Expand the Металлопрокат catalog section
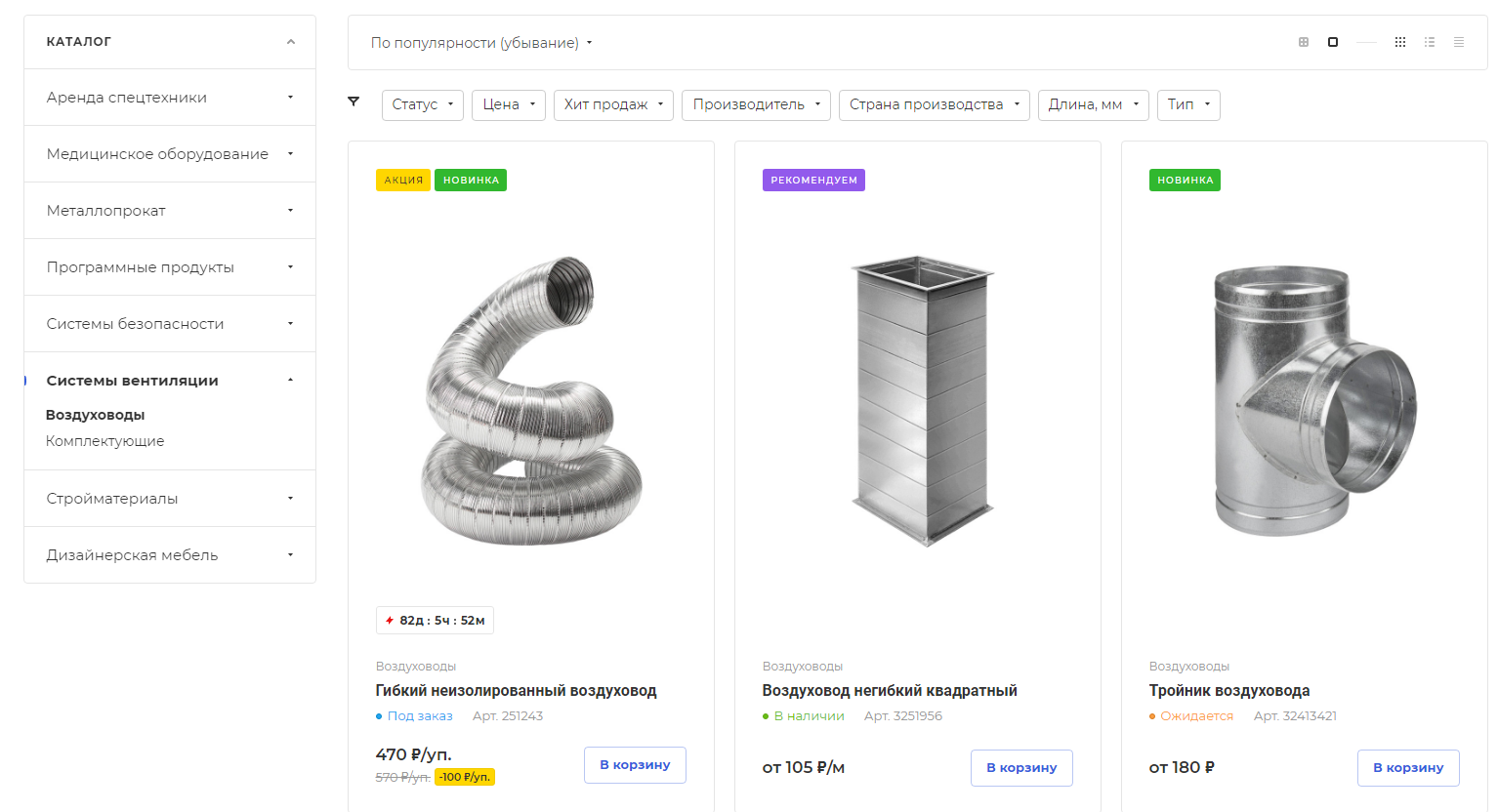This screenshot has height=812, width=1498. pos(170,211)
